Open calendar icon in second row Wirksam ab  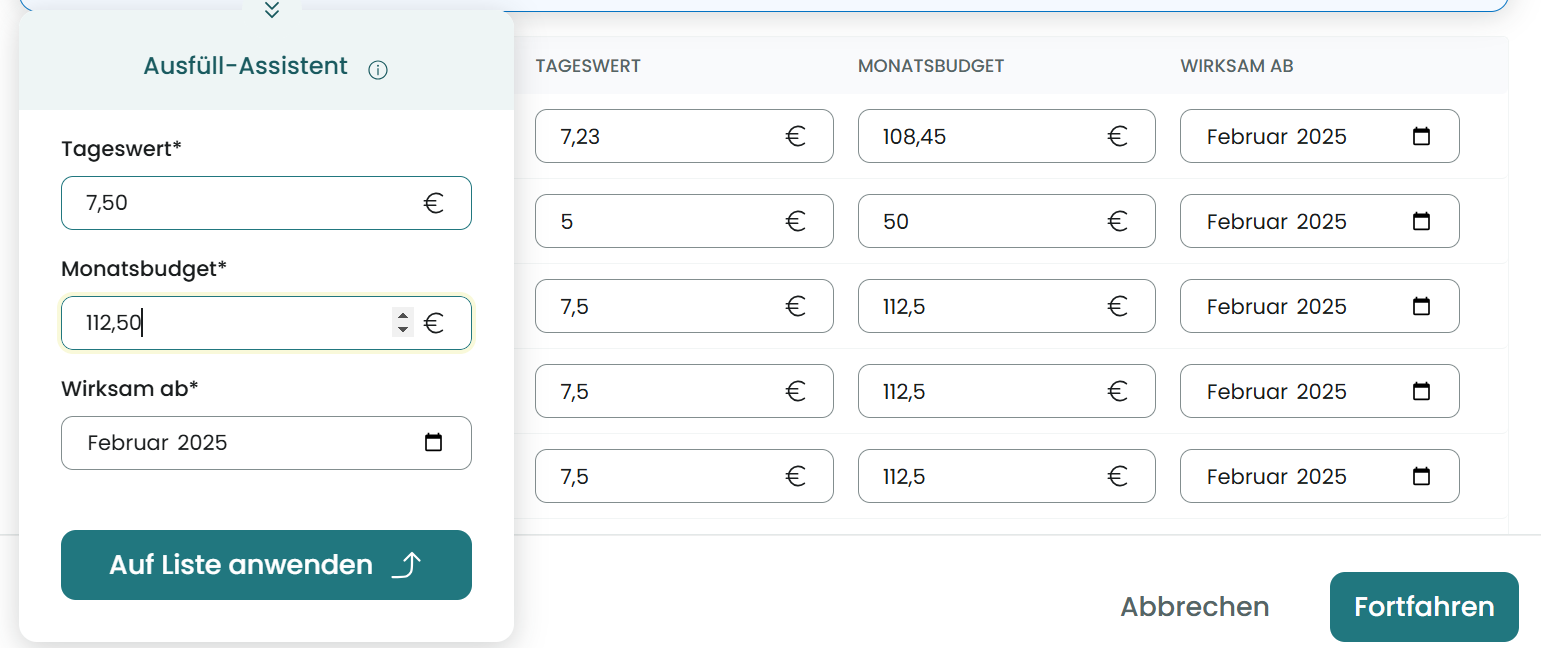[1421, 222]
